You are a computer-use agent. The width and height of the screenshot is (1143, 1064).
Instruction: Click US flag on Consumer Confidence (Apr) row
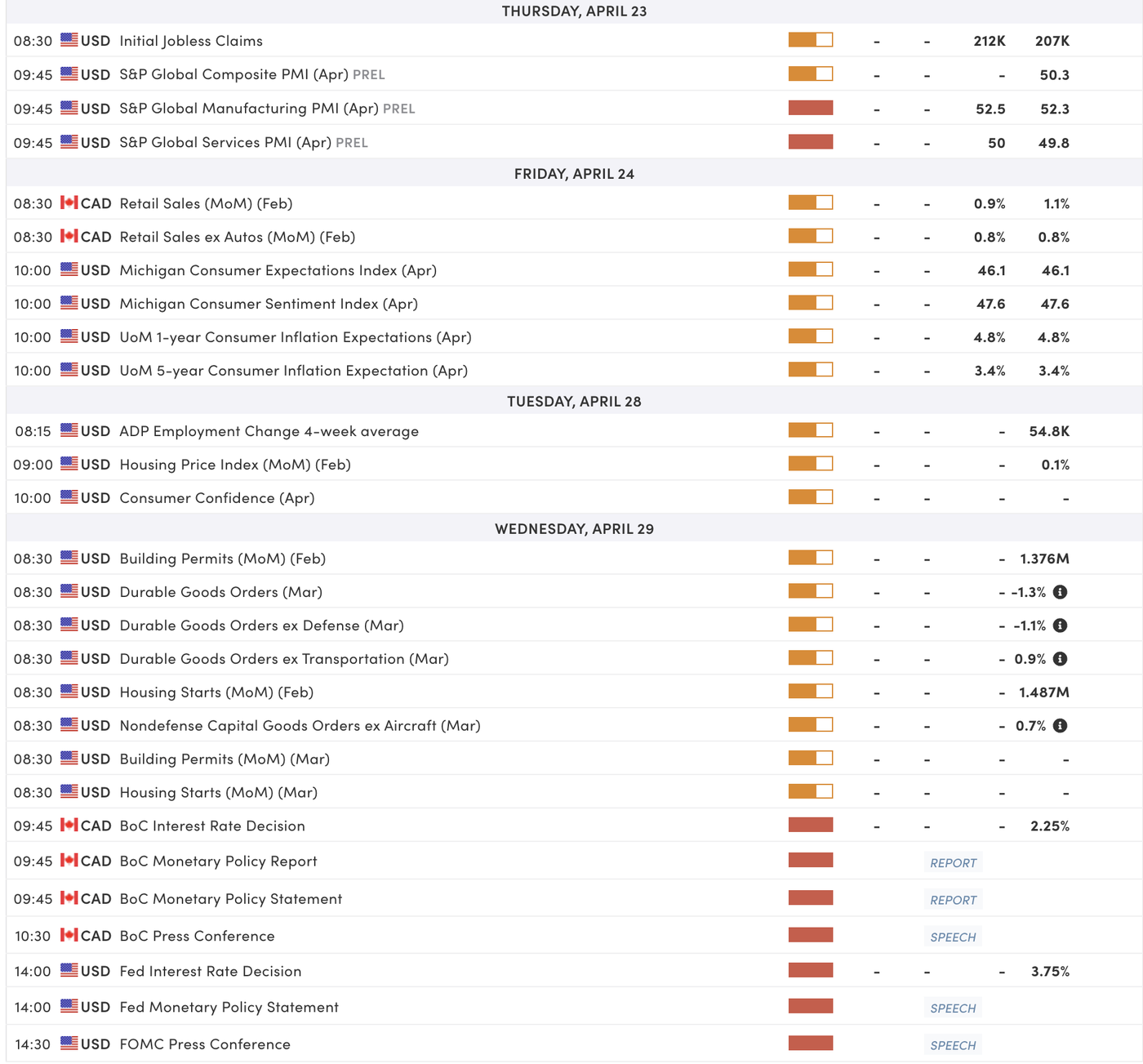(x=69, y=497)
